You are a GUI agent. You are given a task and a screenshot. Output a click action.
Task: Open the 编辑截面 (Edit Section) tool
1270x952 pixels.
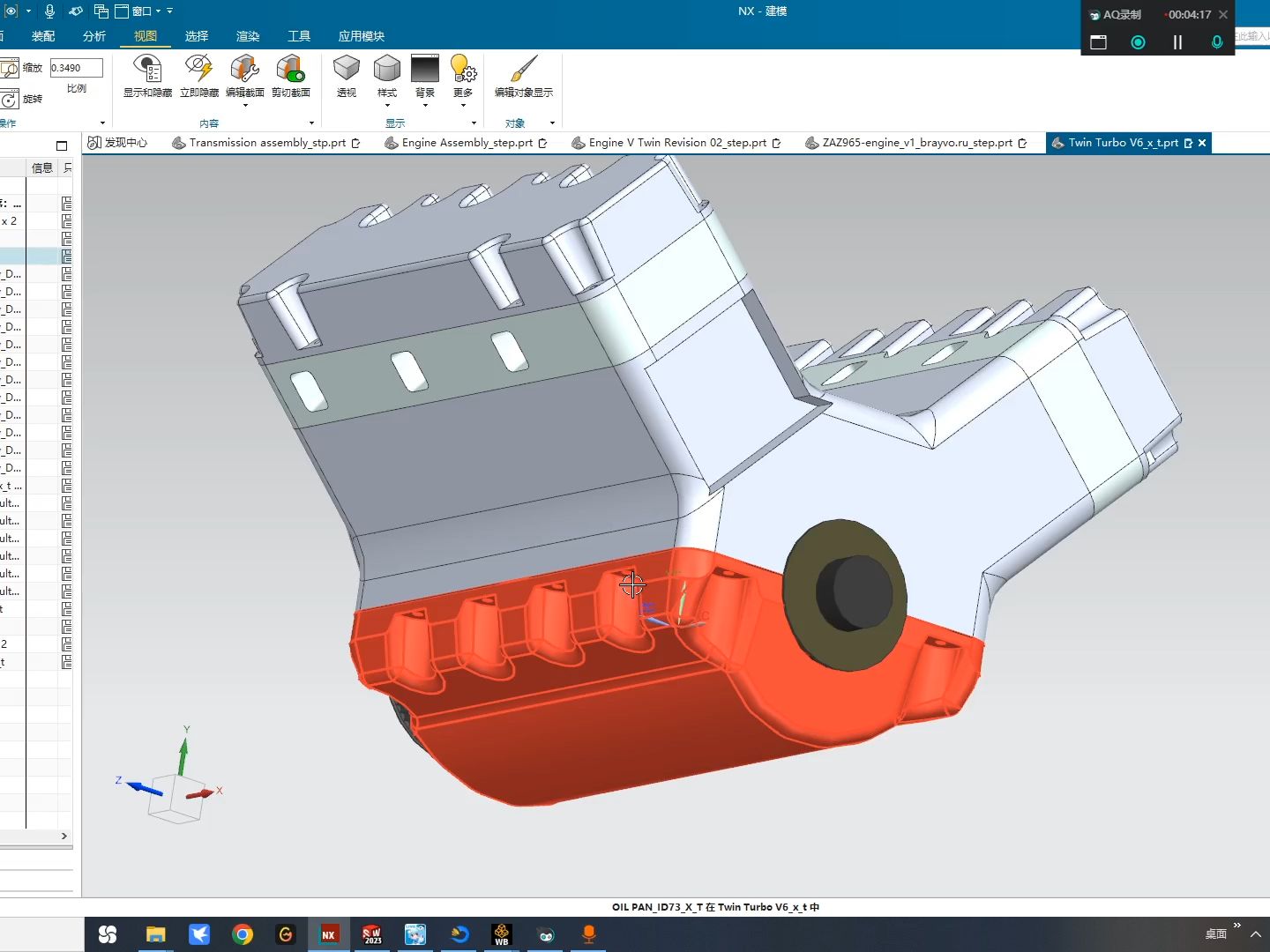[x=244, y=78]
